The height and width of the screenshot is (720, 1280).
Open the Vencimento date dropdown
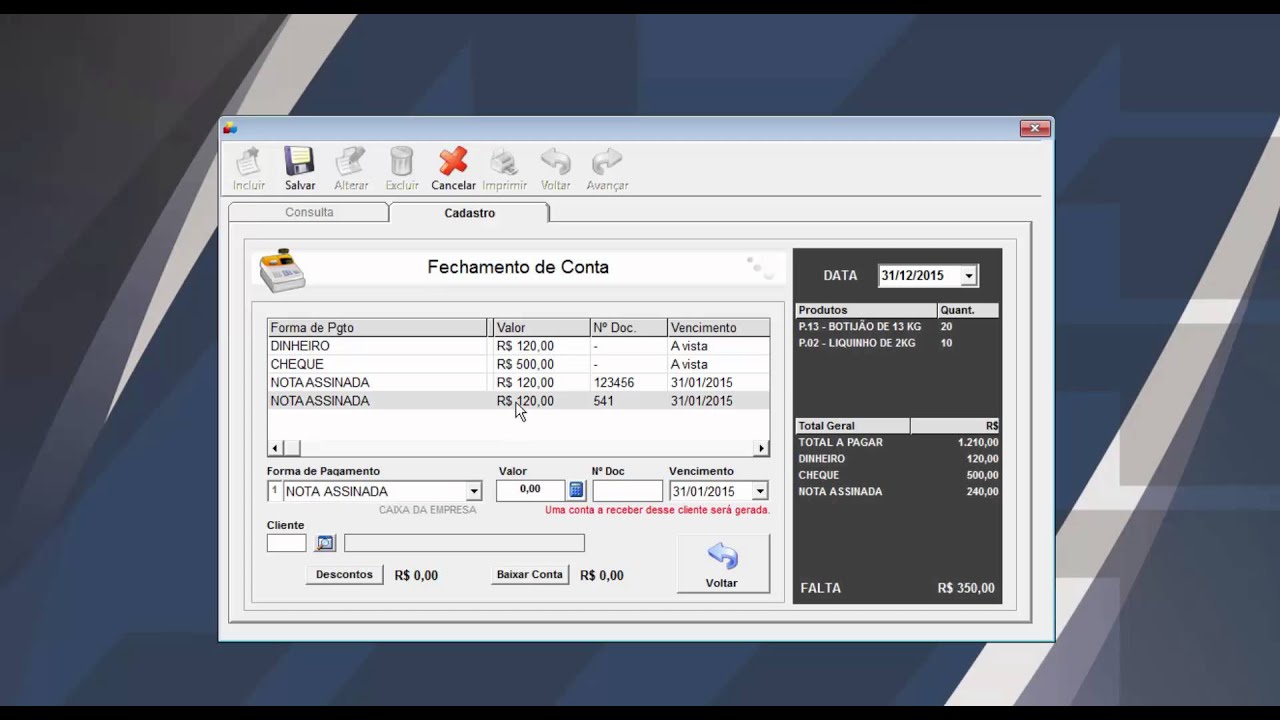tap(760, 491)
